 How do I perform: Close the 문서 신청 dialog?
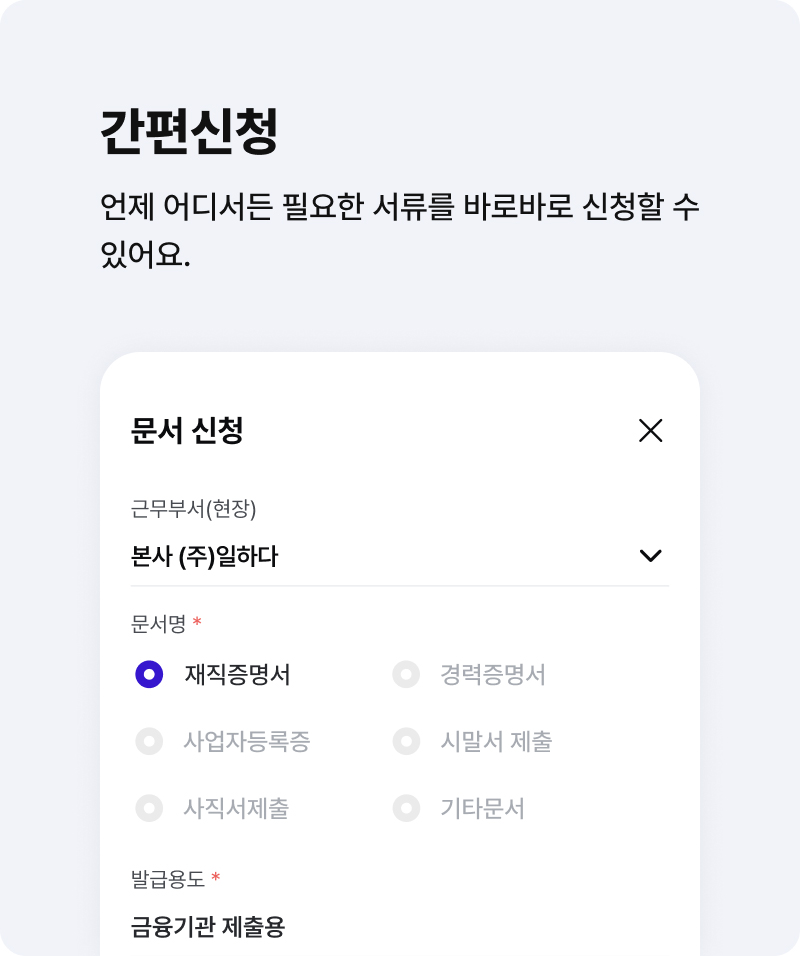tap(651, 431)
